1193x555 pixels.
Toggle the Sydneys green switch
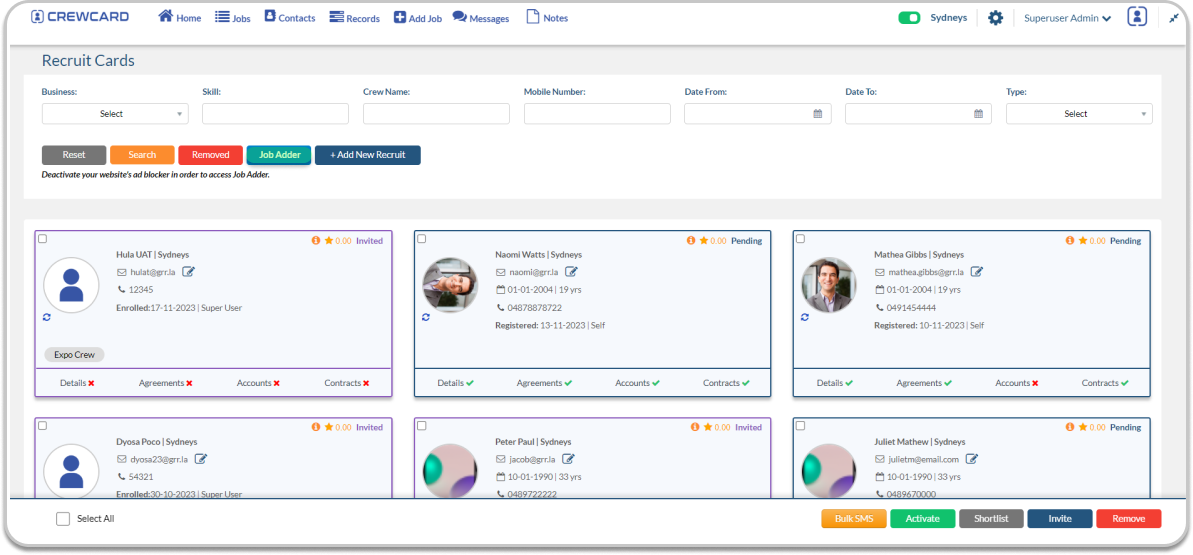coord(909,18)
